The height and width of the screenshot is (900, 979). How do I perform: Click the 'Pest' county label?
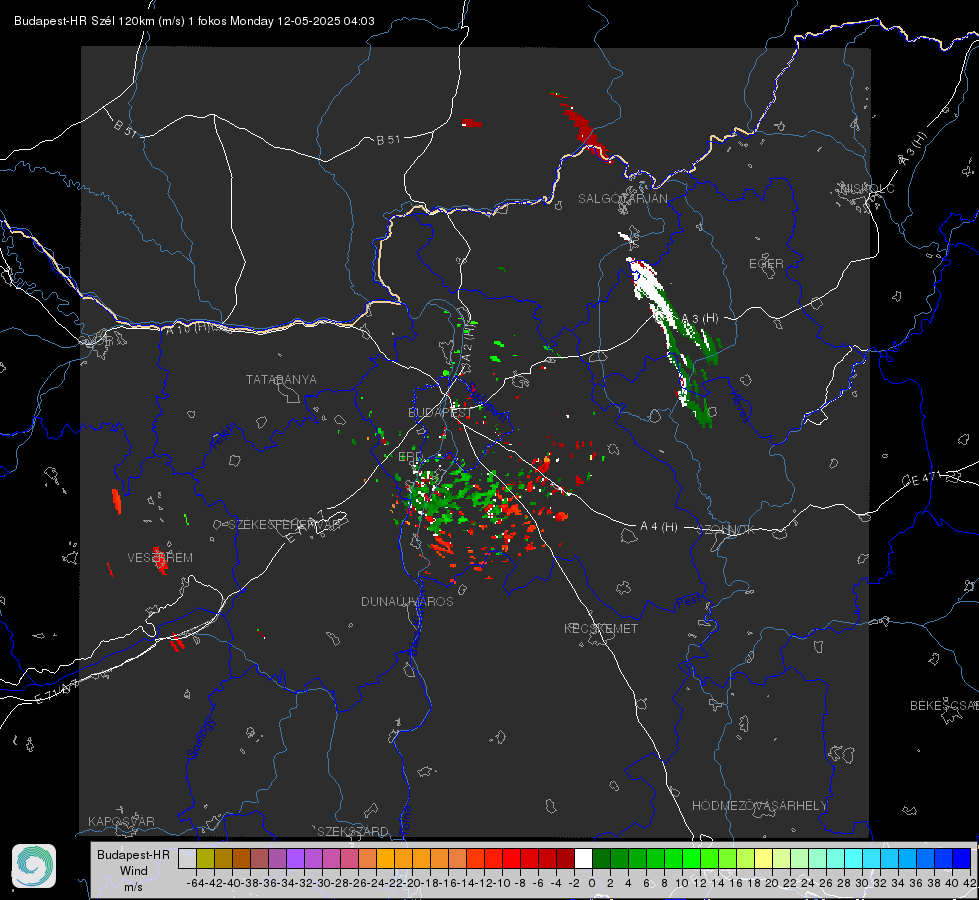coord(687,602)
